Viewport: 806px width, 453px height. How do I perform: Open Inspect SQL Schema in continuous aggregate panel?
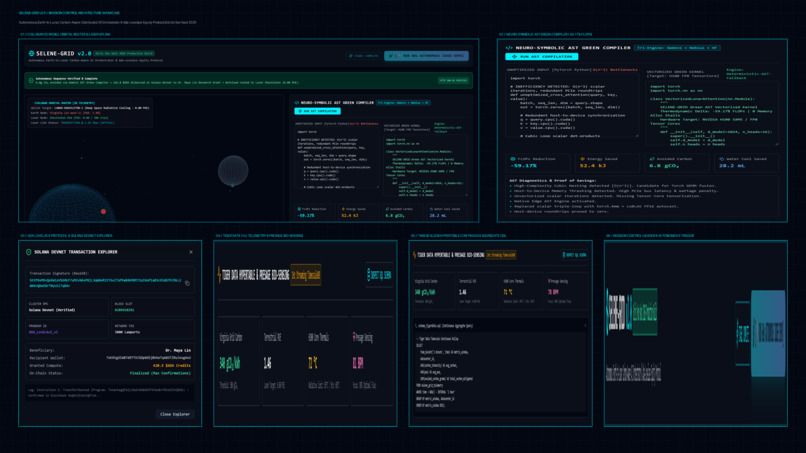click(x=575, y=255)
